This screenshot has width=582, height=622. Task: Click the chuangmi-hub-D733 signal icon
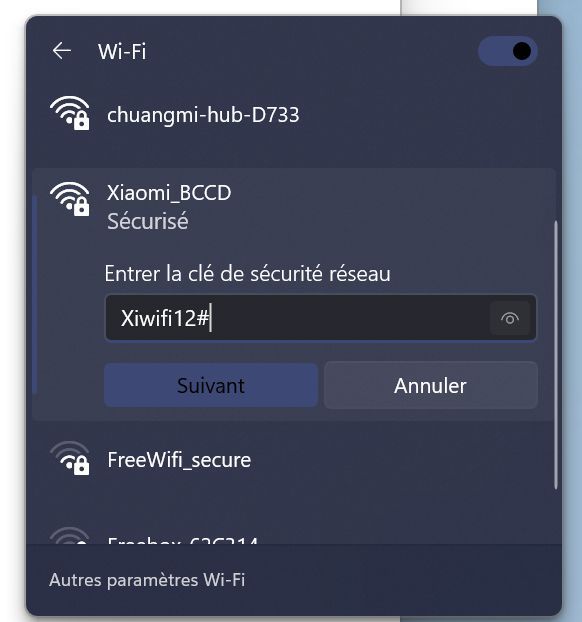[70, 113]
